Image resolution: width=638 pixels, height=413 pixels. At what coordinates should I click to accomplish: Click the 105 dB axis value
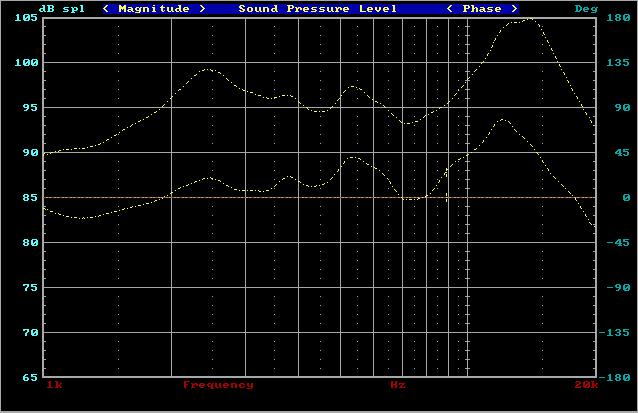click(x=26, y=17)
